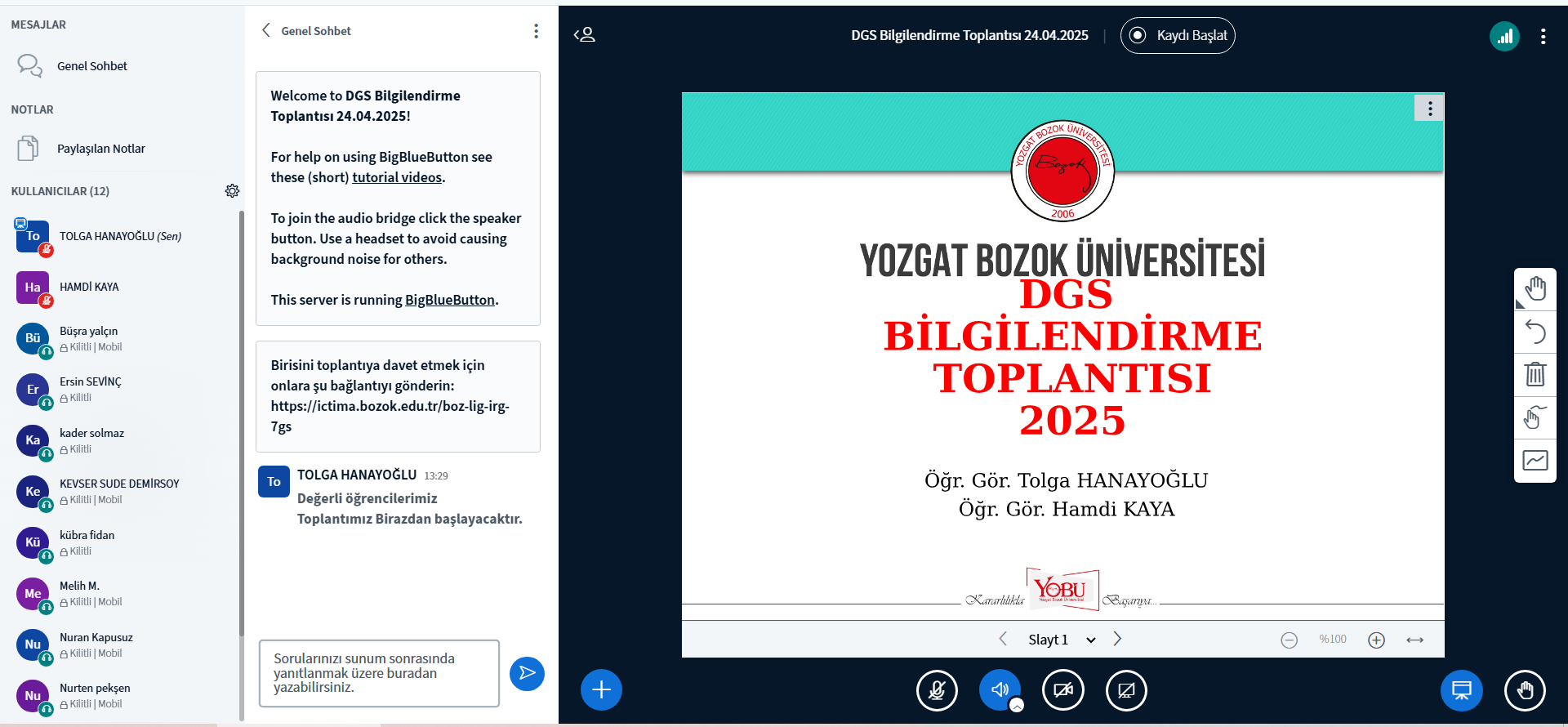The image size is (1568, 727).
Task: Unmute the microphone
Action: click(x=937, y=690)
